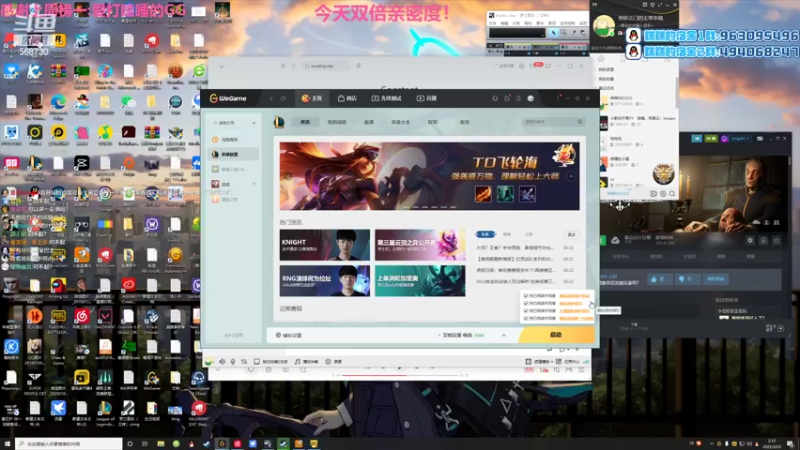Expand the sidebar game entry with the arrow
800x450 pixels.
pos(254,184)
